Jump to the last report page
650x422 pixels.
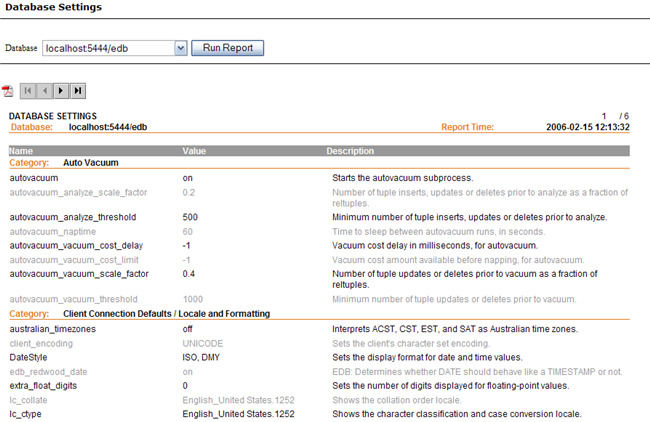pyautogui.click(x=78, y=91)
